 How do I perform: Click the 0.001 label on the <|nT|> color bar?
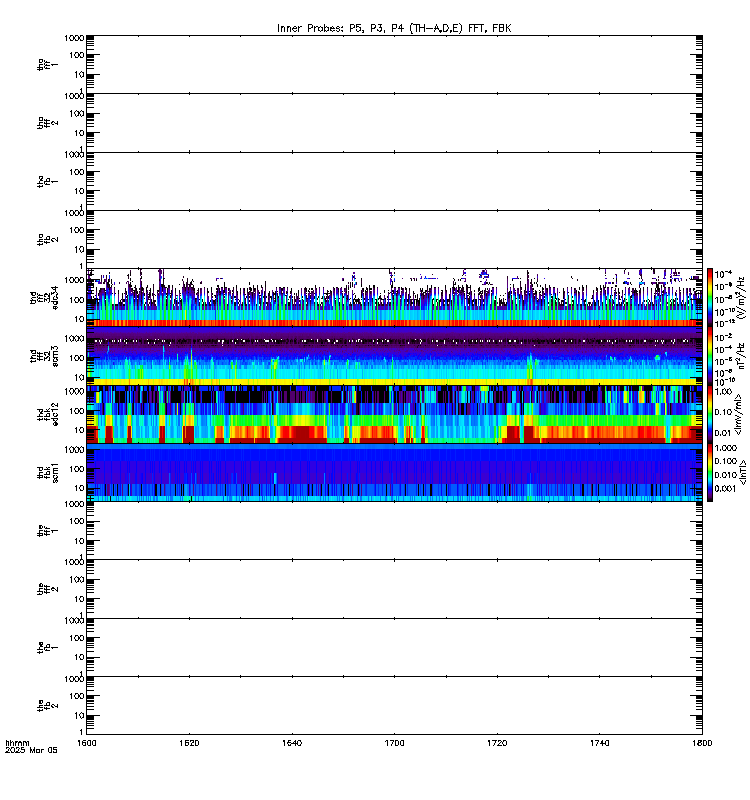click(x=726, y=489)
